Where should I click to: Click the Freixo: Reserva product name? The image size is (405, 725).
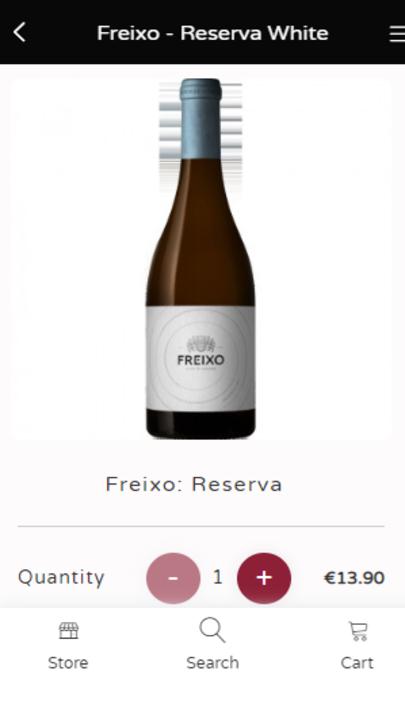194,485
